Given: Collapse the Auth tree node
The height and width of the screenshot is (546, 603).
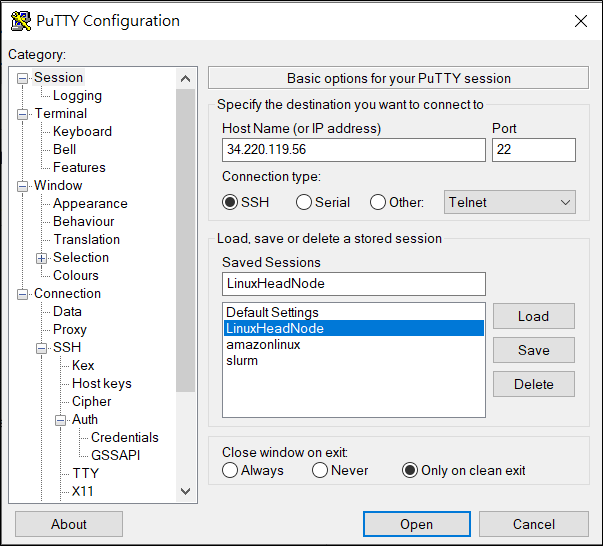Looking at the screenshot, I should tap(61, 420).
